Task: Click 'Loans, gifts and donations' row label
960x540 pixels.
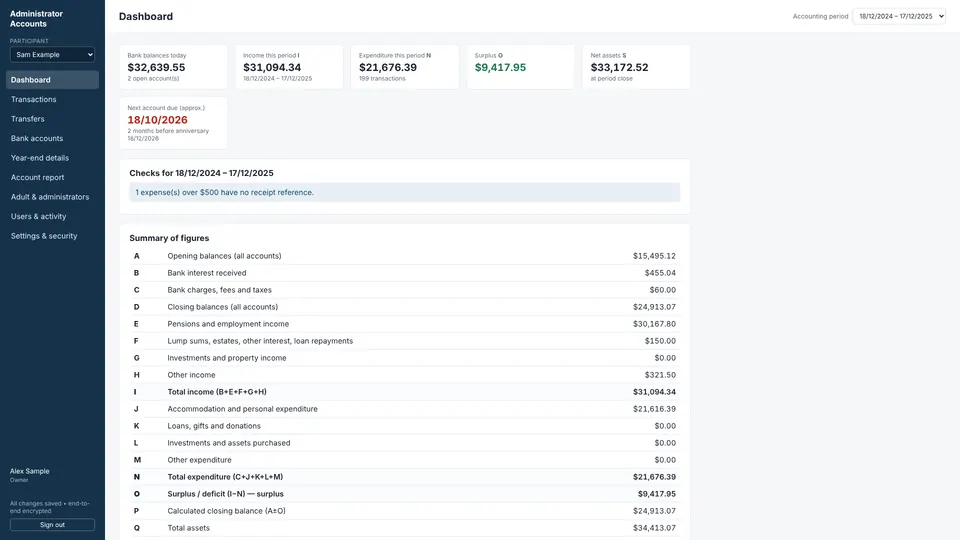Action: 214,426
